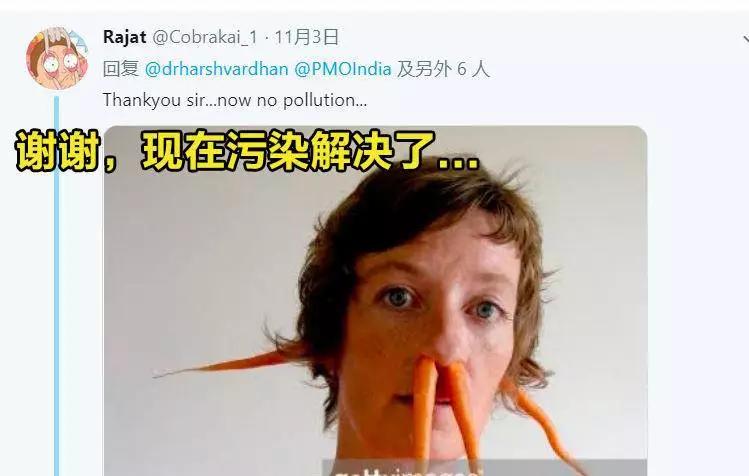This screenshot has height=476, width=749.
Task: Visit the @Cobrakai_1 handle
Action: coord(205,37)
